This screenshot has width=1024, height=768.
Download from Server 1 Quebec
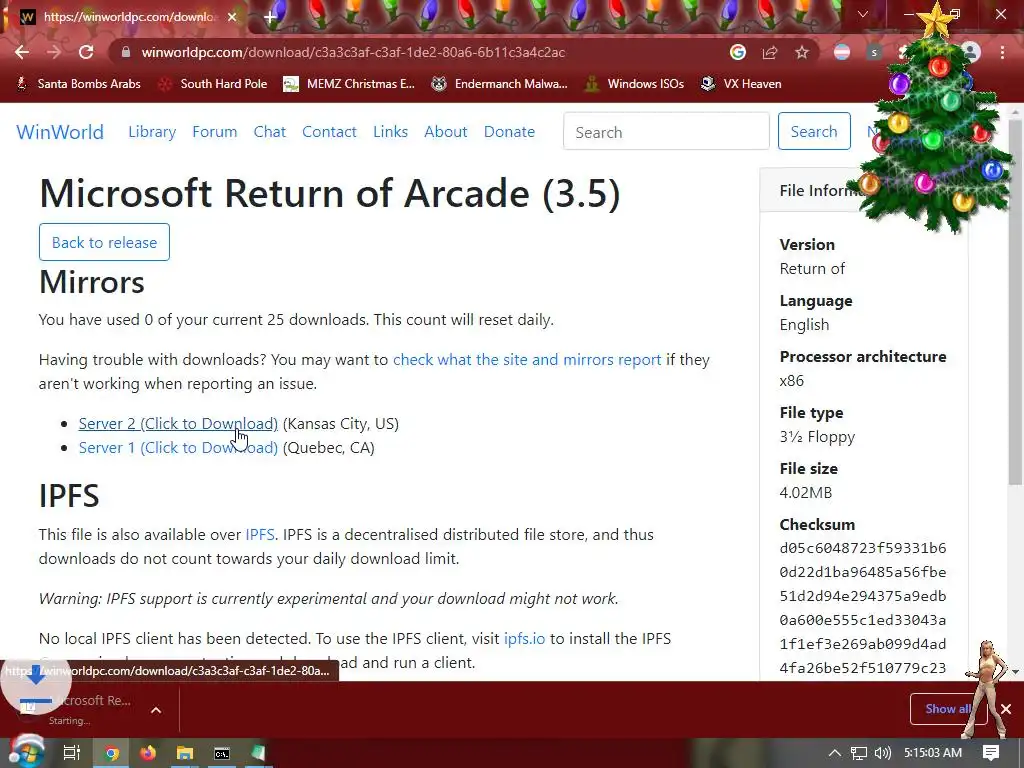[178, 448]
